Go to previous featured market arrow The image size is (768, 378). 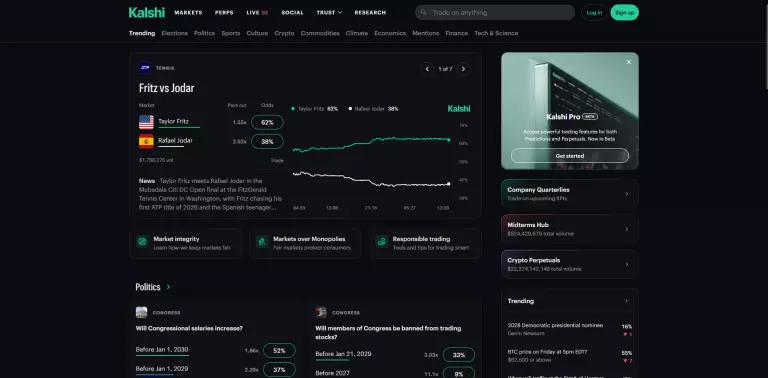(x=427, y=69)
